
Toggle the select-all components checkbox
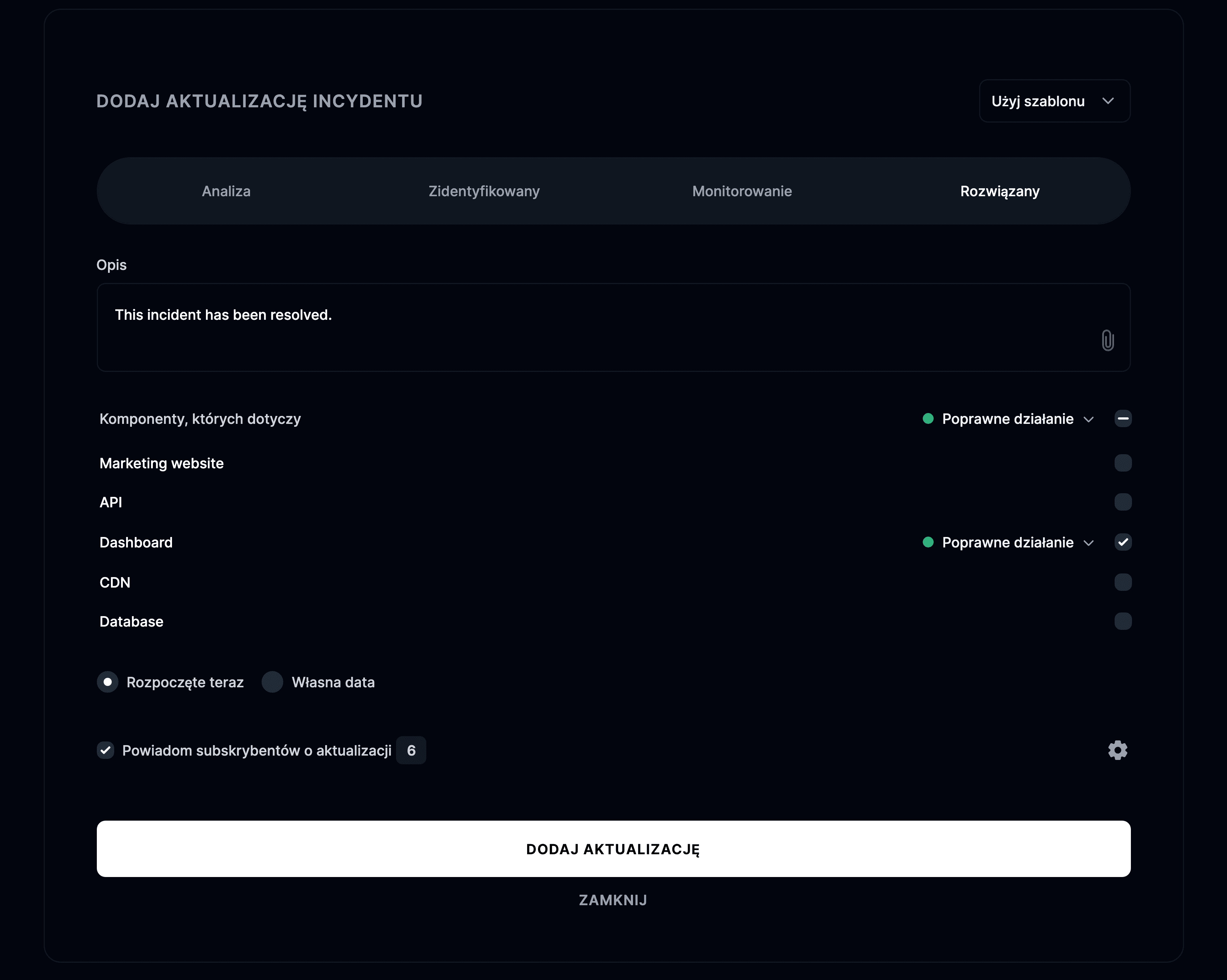coord(1123,419)
